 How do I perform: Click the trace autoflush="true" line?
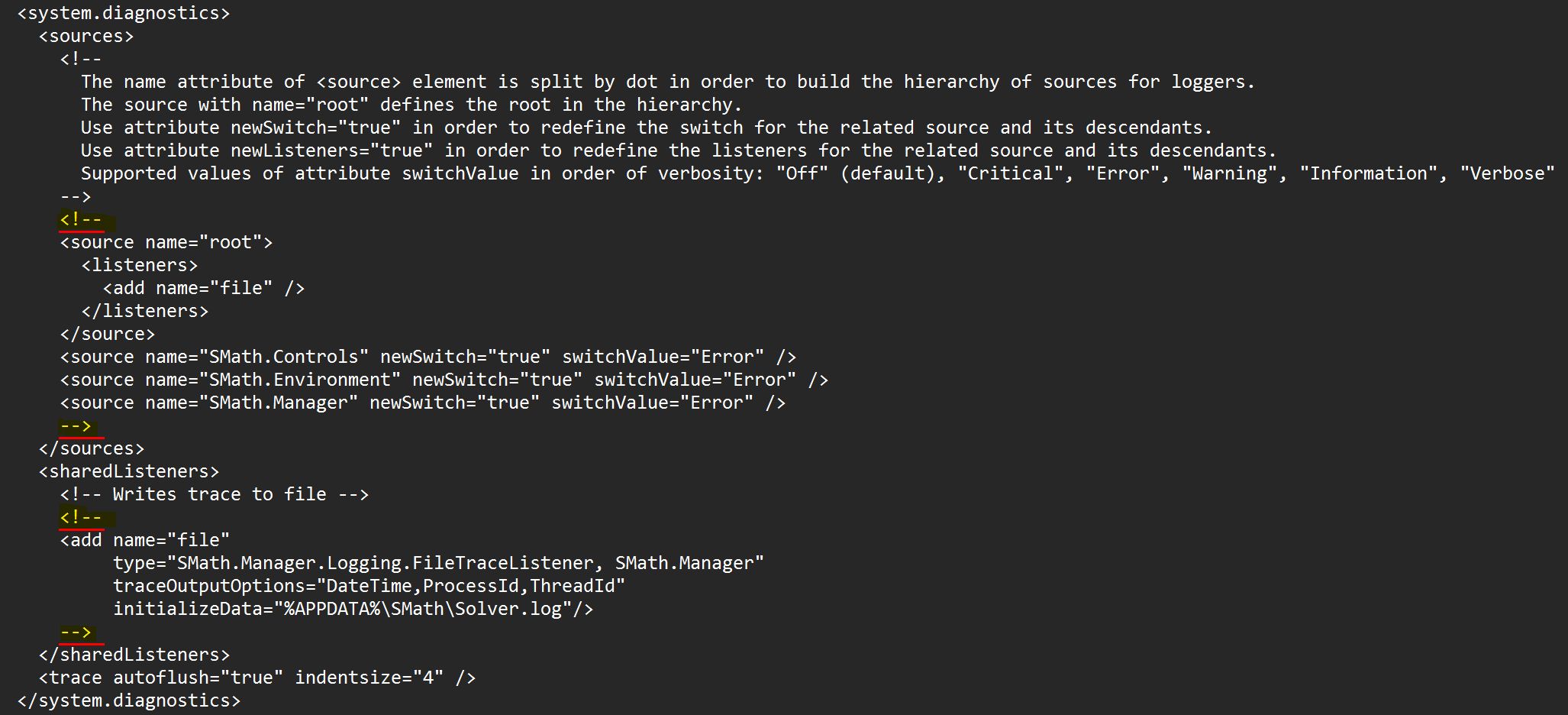click(257, 678)
